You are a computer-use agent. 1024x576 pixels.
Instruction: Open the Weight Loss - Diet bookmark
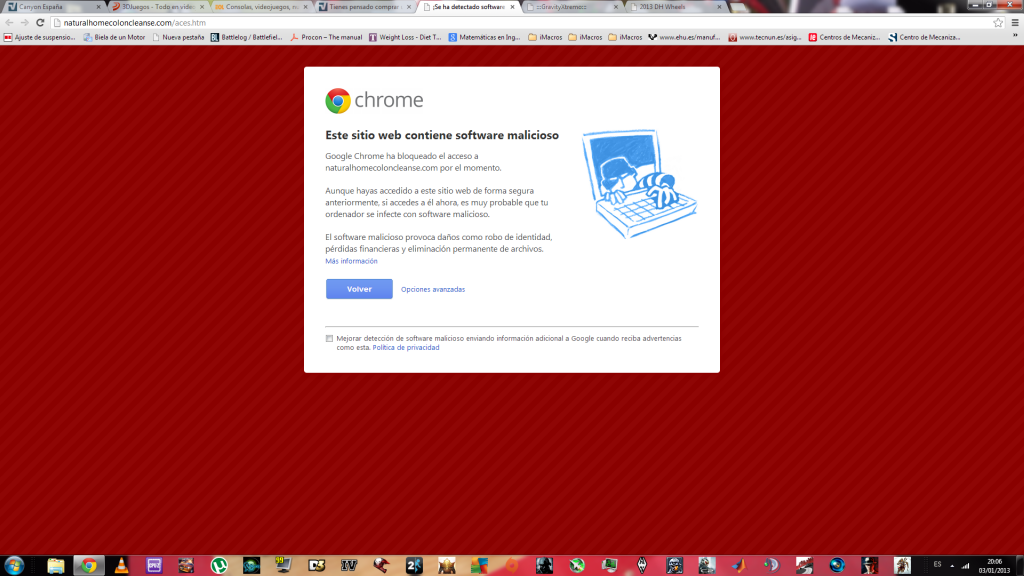tap(406, 37)
